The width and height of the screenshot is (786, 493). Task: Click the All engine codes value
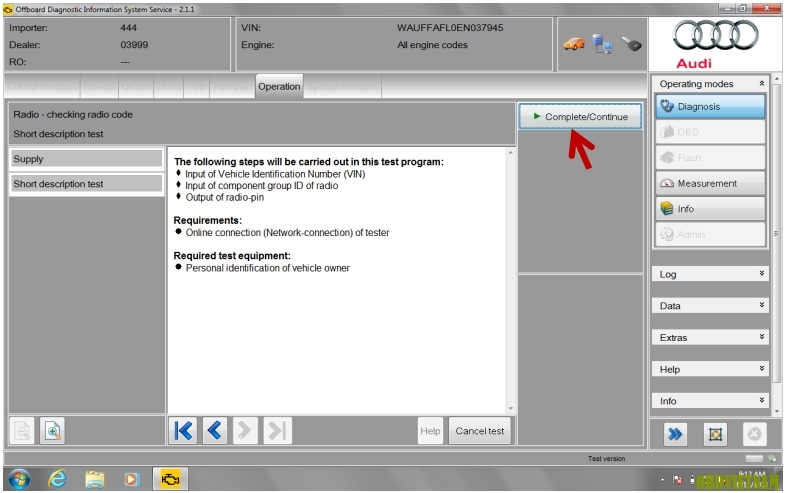[432, 45]
